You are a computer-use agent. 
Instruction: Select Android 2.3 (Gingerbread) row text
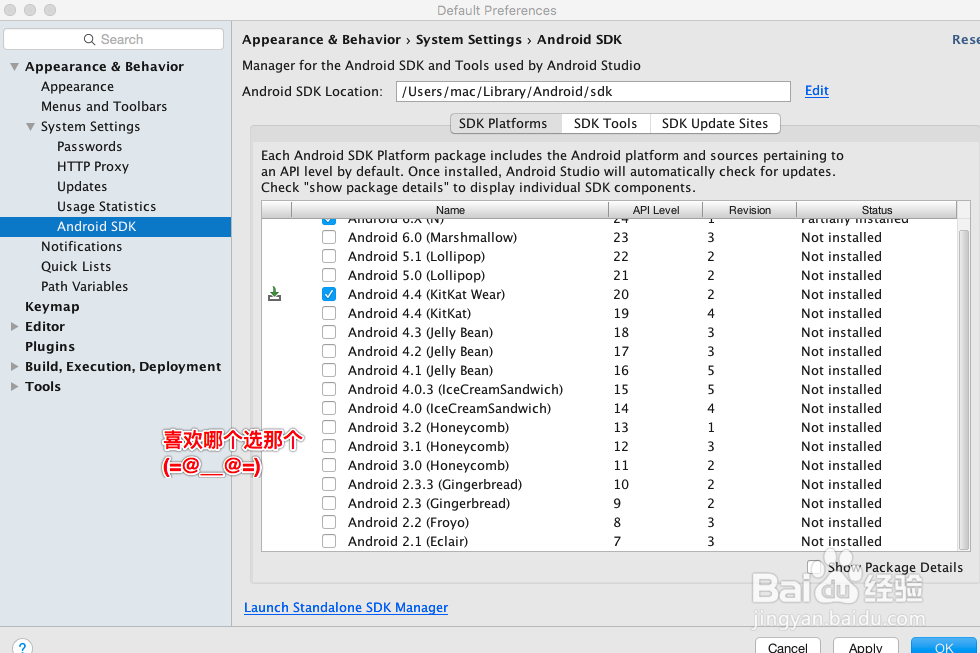429,503
